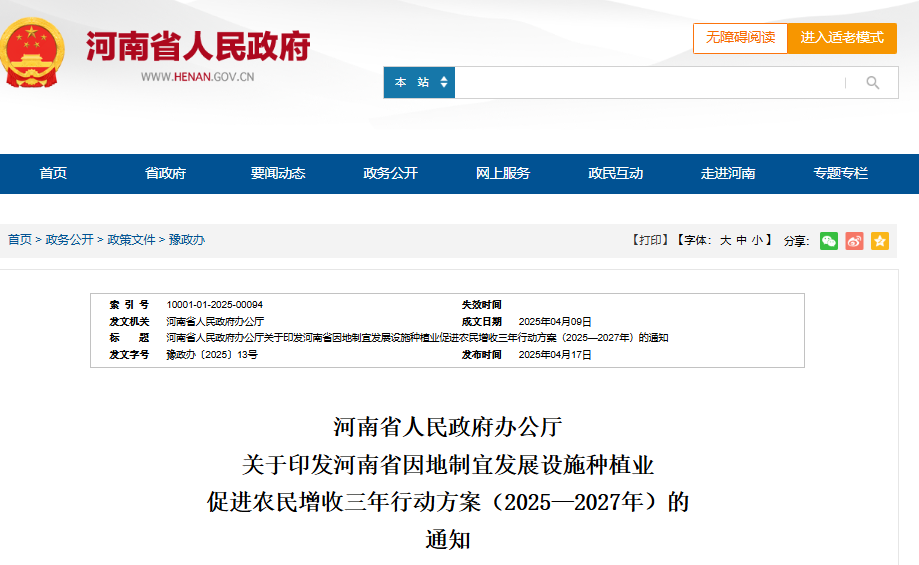The image size is (919, 565).
Task: Open the 本站 search scope dropdown
Action: [x=419, y=83]
